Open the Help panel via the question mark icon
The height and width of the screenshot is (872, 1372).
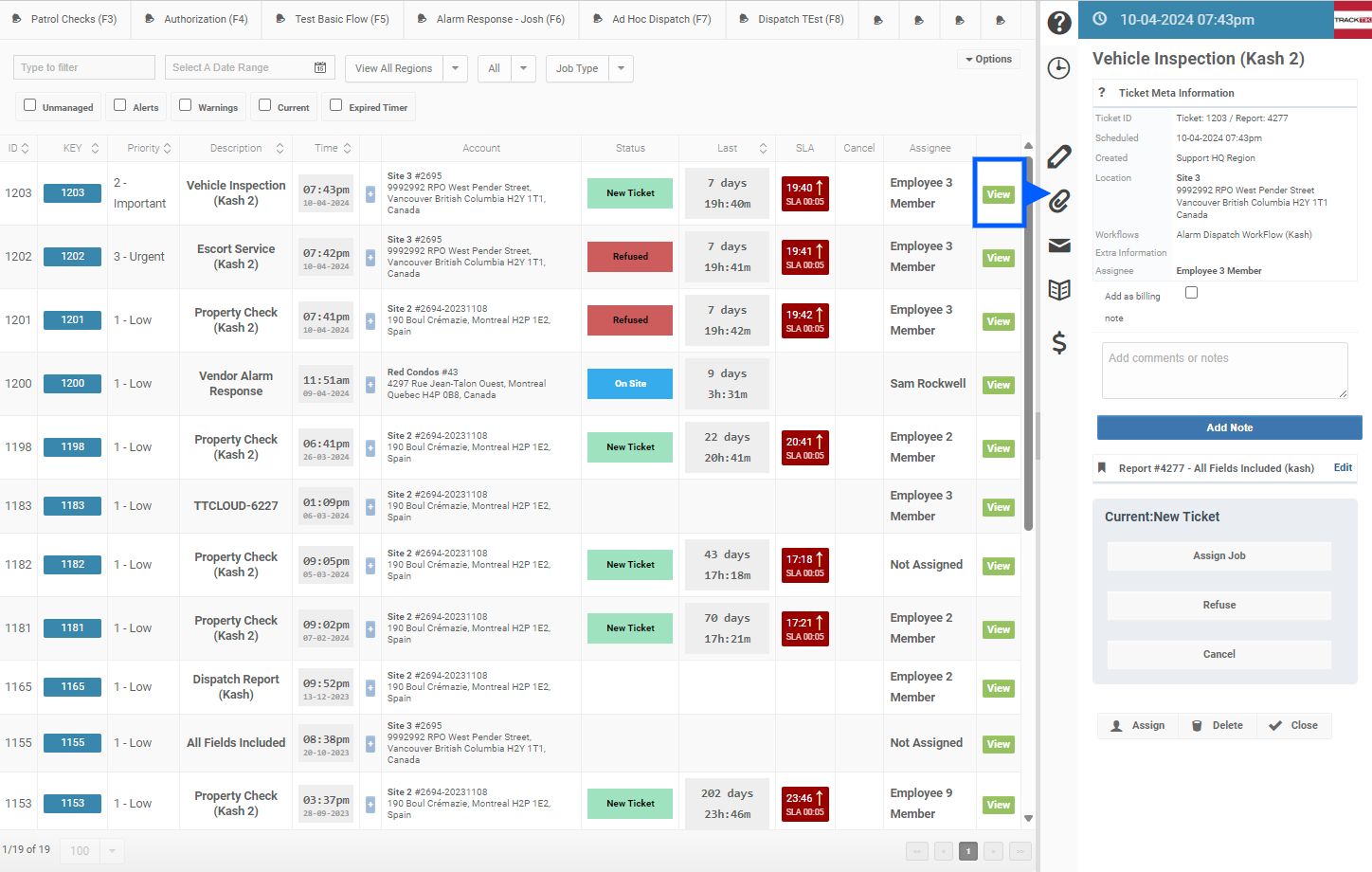[1058, 23]
